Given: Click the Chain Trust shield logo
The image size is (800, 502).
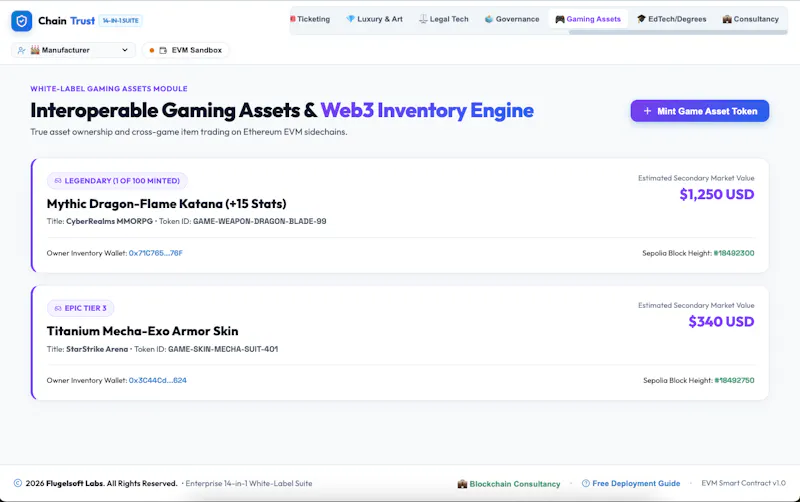Looking at the screenshot, I should (21, 21).
